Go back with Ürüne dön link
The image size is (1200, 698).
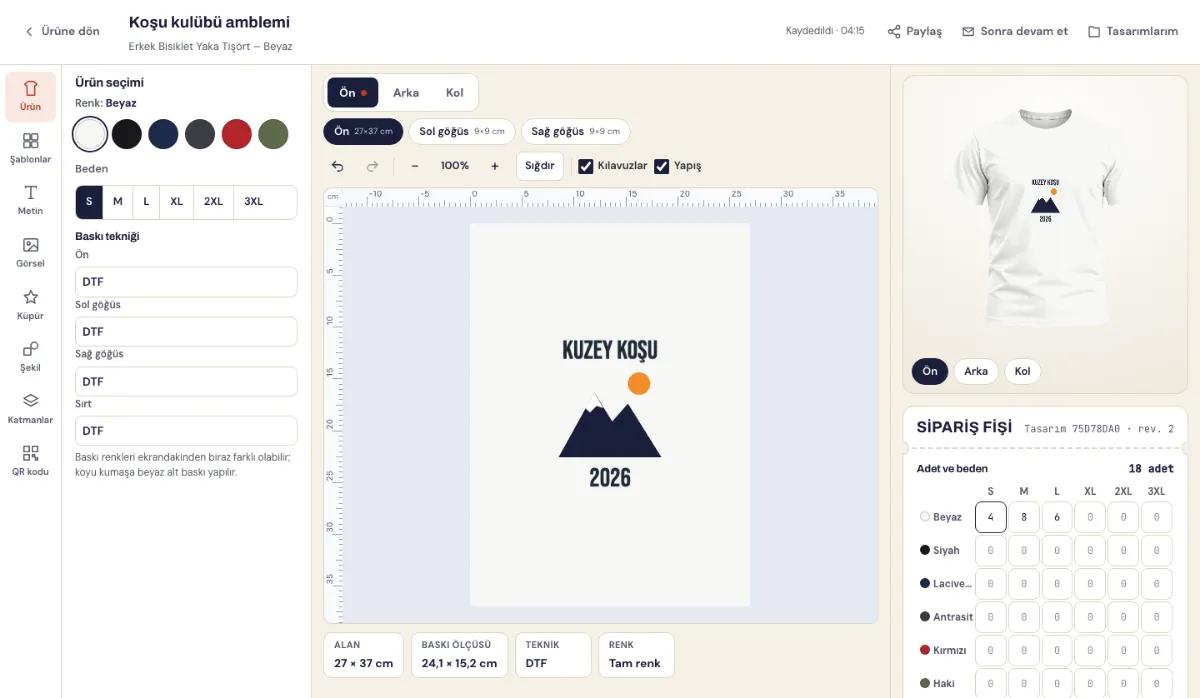point(62,32)
